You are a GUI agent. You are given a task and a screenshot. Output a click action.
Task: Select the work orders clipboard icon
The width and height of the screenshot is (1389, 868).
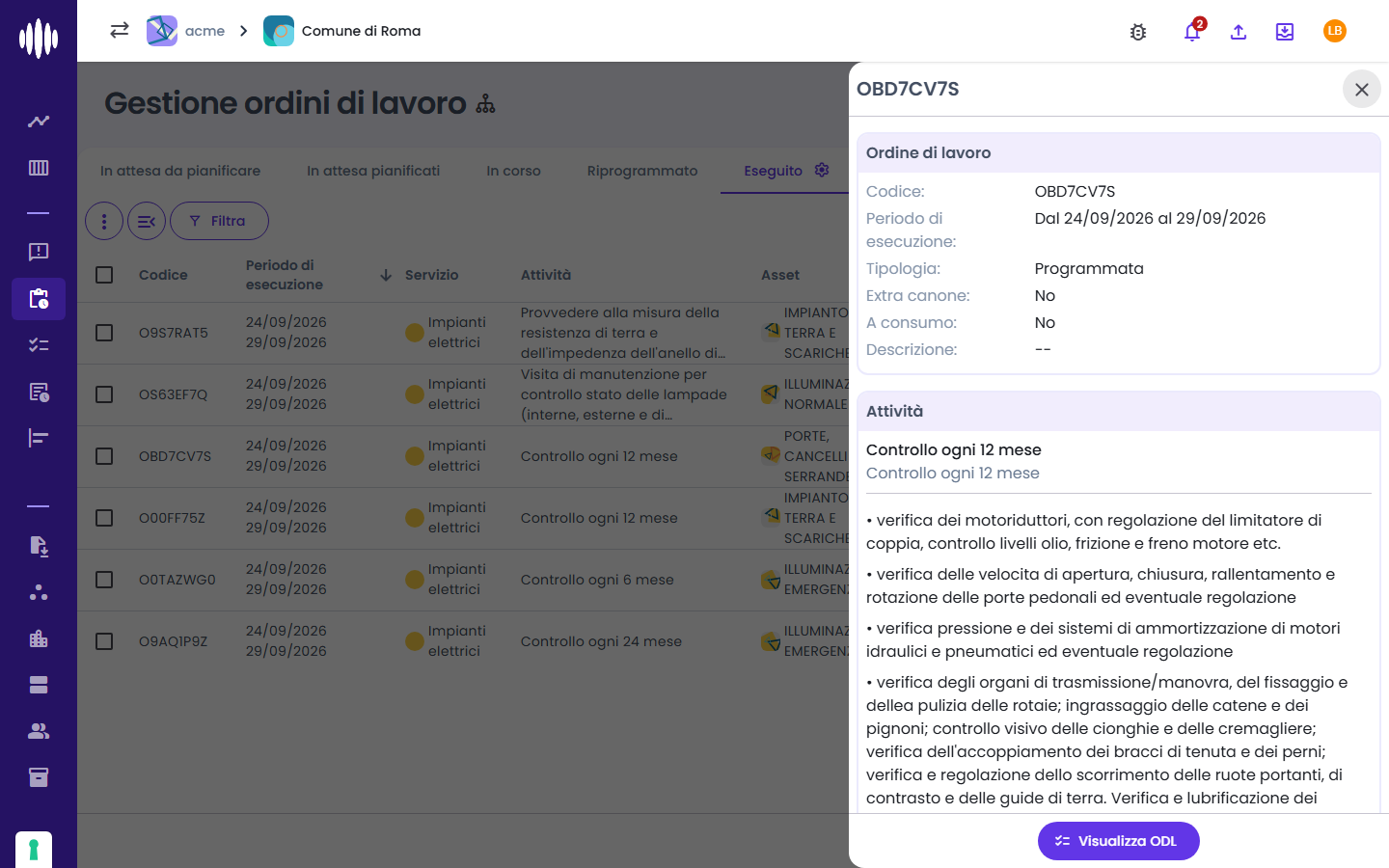39,299
